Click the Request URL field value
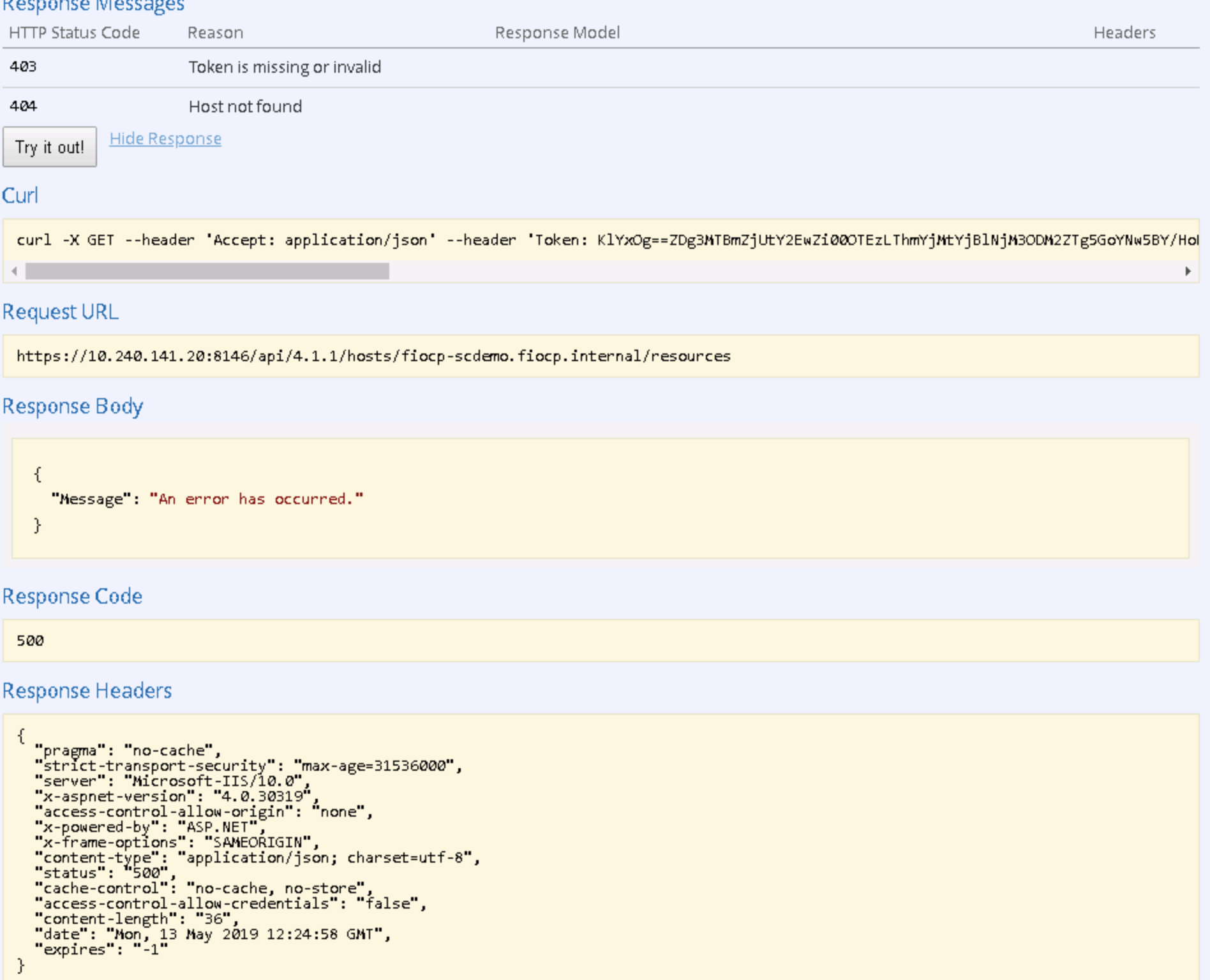1210x980 pixels. coord(374,358)
